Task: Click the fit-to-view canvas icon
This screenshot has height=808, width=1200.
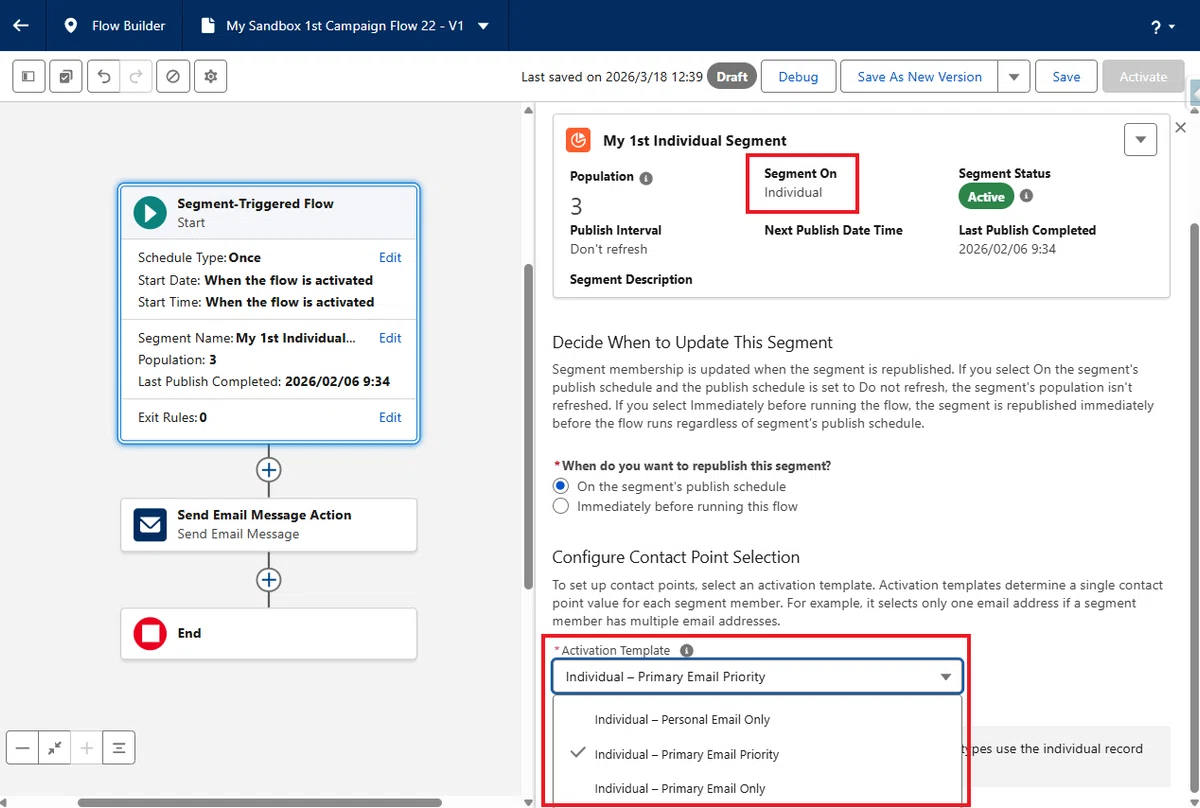Action: tap(55, 747)
